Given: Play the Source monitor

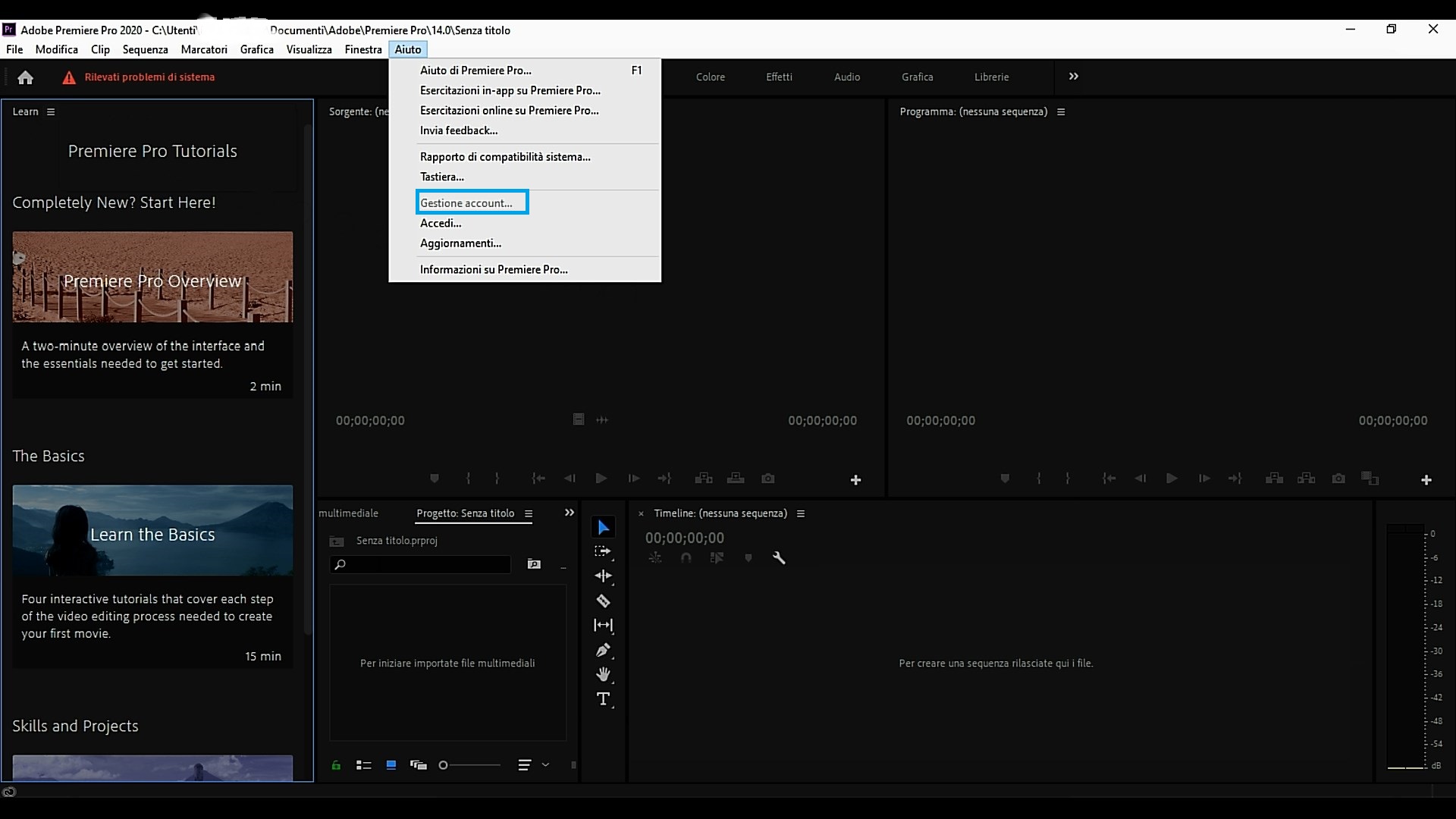Looking at the screenshot, I should pyautogui.click(x=601, y=479).
